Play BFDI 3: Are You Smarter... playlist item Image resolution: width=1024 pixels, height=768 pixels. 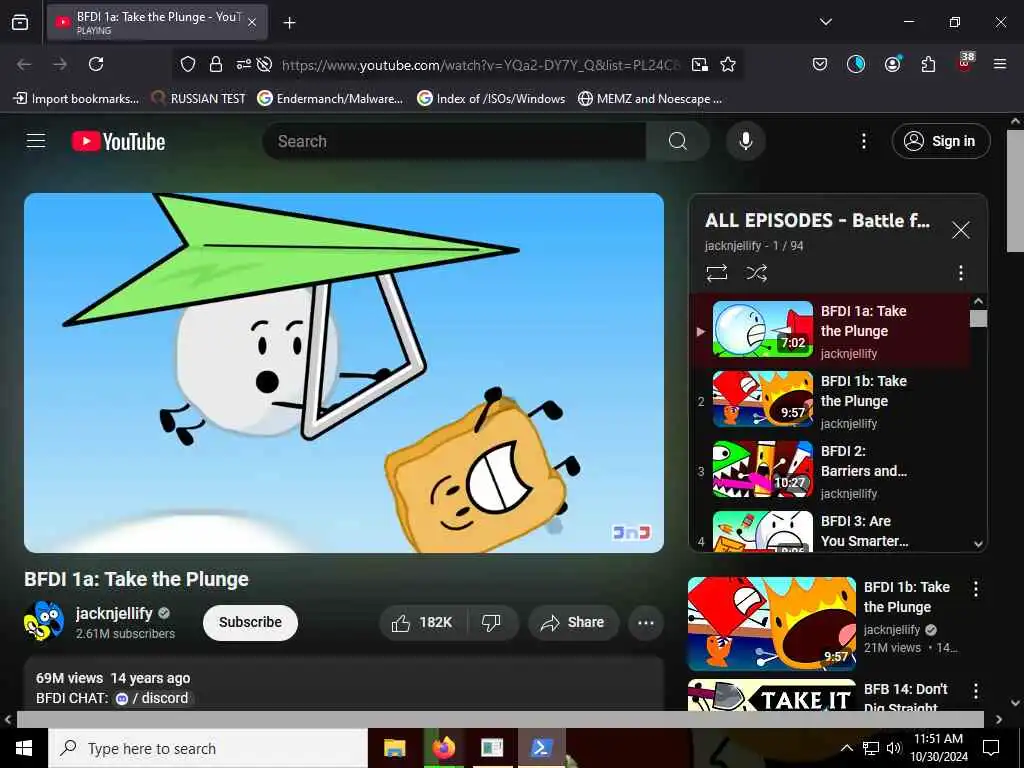pyautogui.click(x=831, y=530)
